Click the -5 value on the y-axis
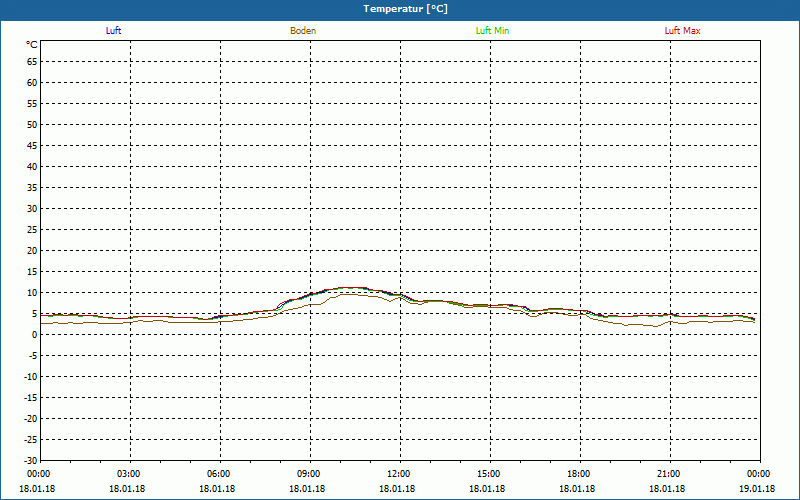This screenshot has width=800, height=500. point(32,356)
